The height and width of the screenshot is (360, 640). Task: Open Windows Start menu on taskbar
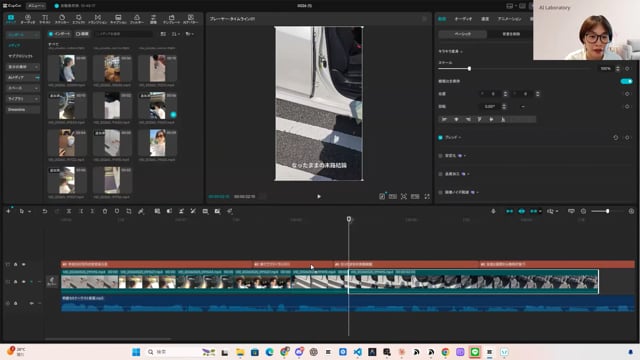pyautogui.click(x=136, y=352)
